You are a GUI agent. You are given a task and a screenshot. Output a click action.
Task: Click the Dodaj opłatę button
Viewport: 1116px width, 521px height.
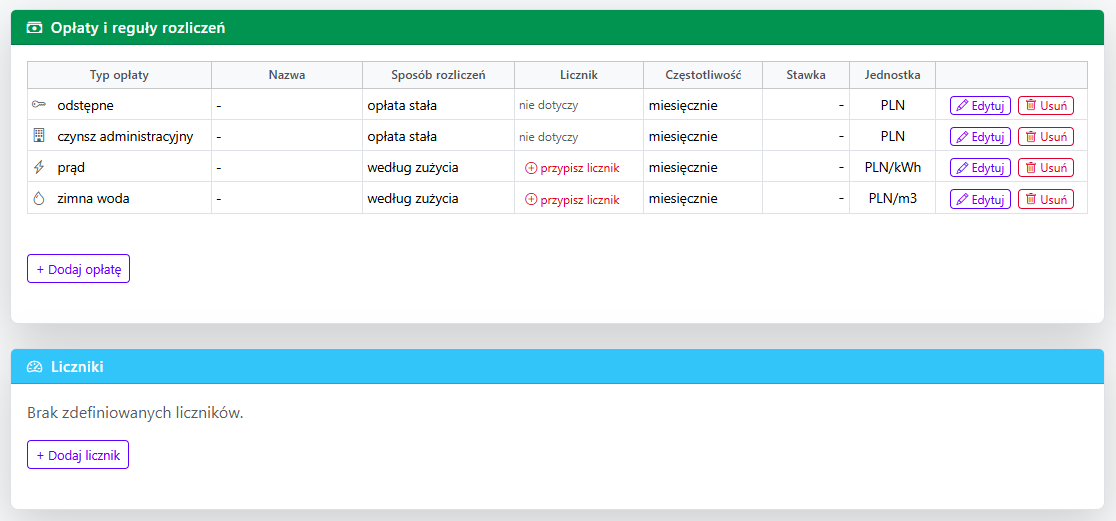click(78, 269)
